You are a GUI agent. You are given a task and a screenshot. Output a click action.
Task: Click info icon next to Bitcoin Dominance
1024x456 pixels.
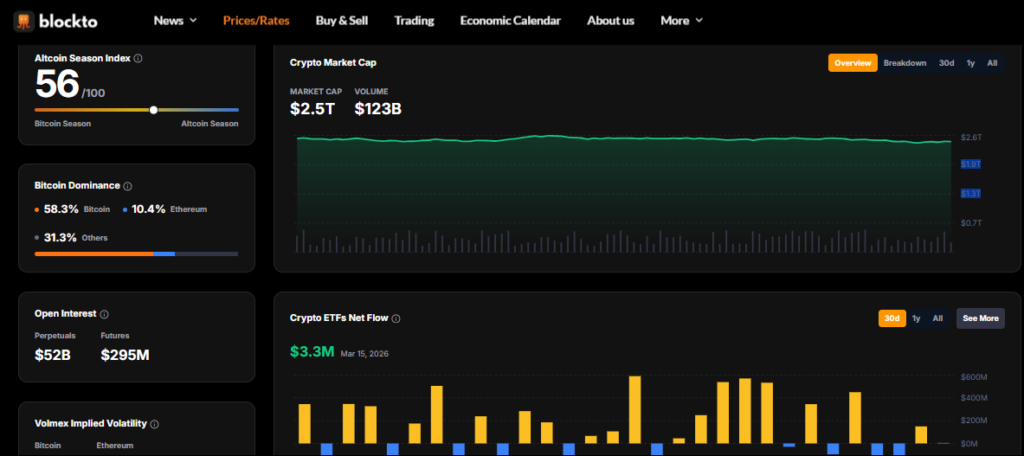click(x=127, y=186)
